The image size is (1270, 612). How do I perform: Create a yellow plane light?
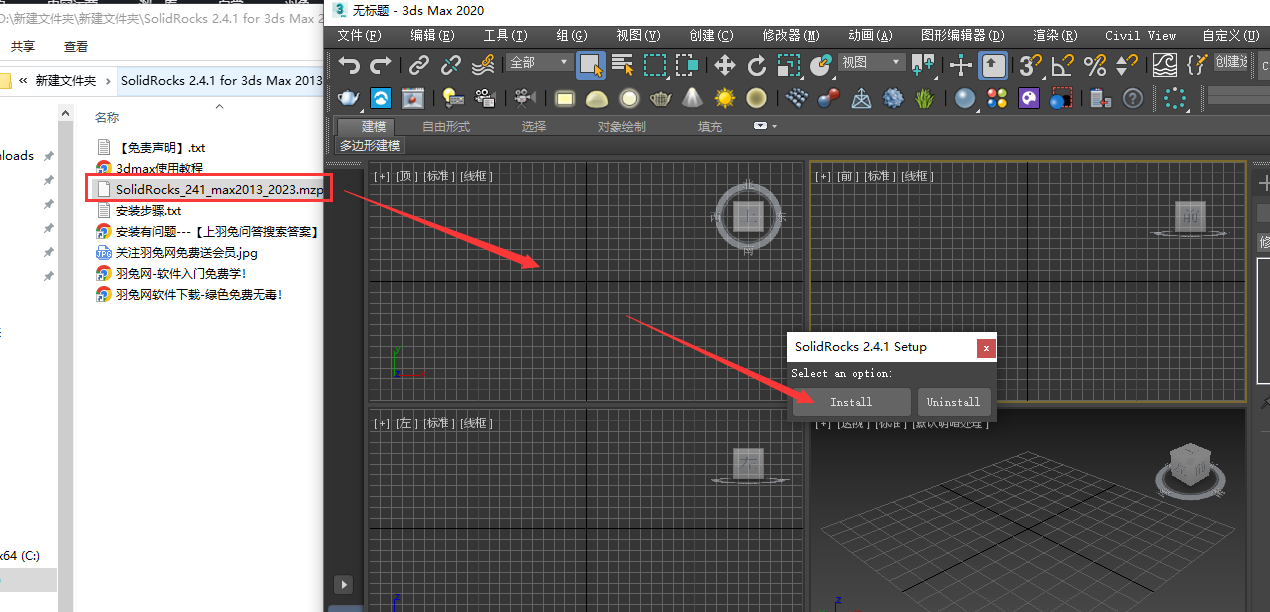coord(565,98)
